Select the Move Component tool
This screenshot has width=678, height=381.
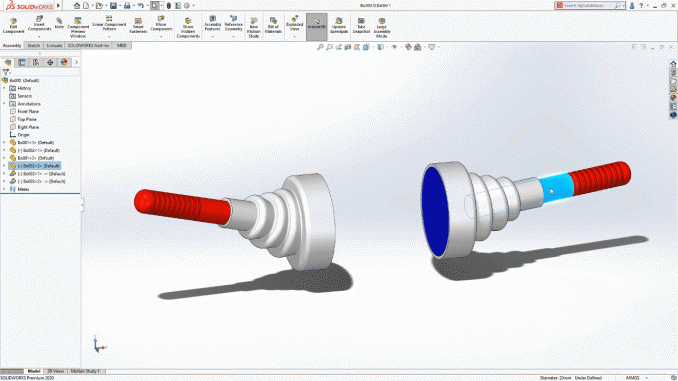161,24
